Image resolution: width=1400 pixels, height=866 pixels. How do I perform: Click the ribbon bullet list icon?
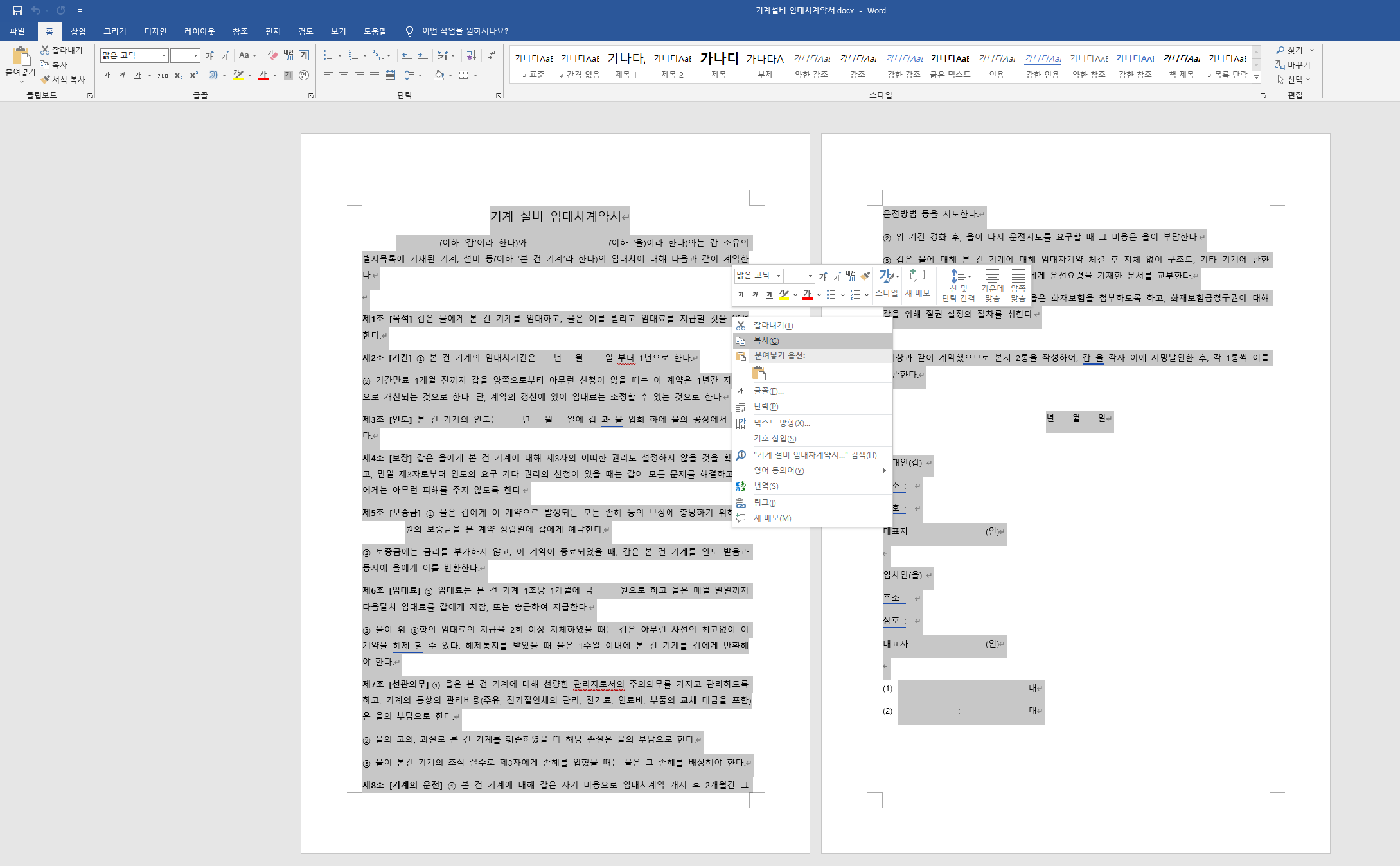(x=328, y=55)
